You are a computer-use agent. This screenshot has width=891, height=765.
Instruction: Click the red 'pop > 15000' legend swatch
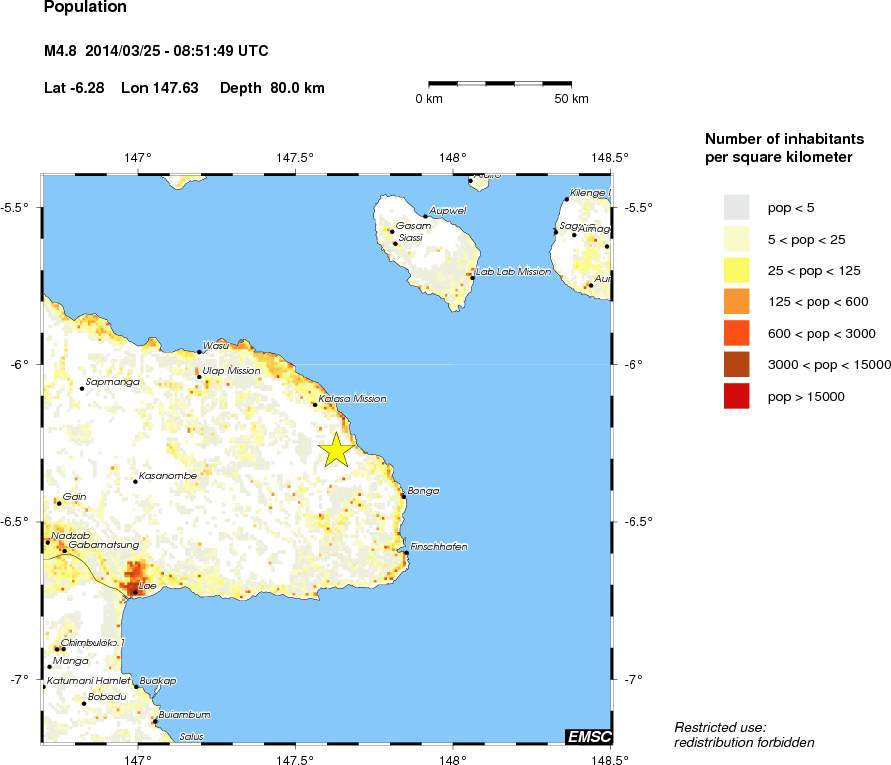736,396
